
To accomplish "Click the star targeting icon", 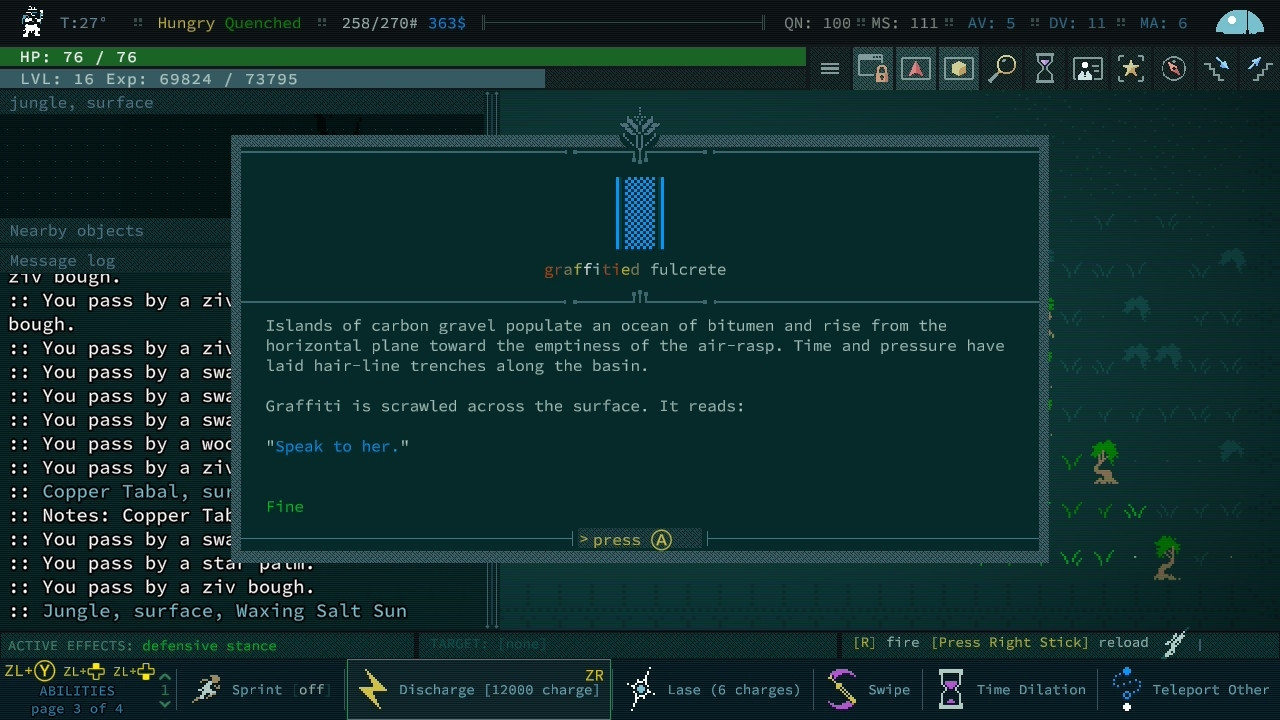I will [x=1131, y=69].
